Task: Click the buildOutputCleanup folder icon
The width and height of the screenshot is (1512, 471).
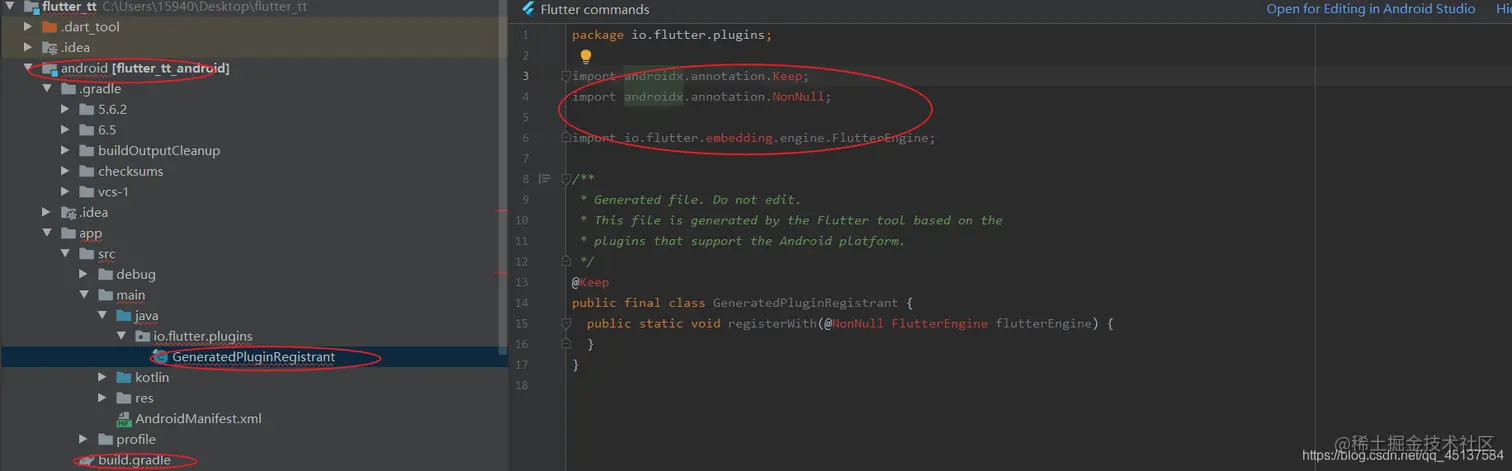Action: 87,150
